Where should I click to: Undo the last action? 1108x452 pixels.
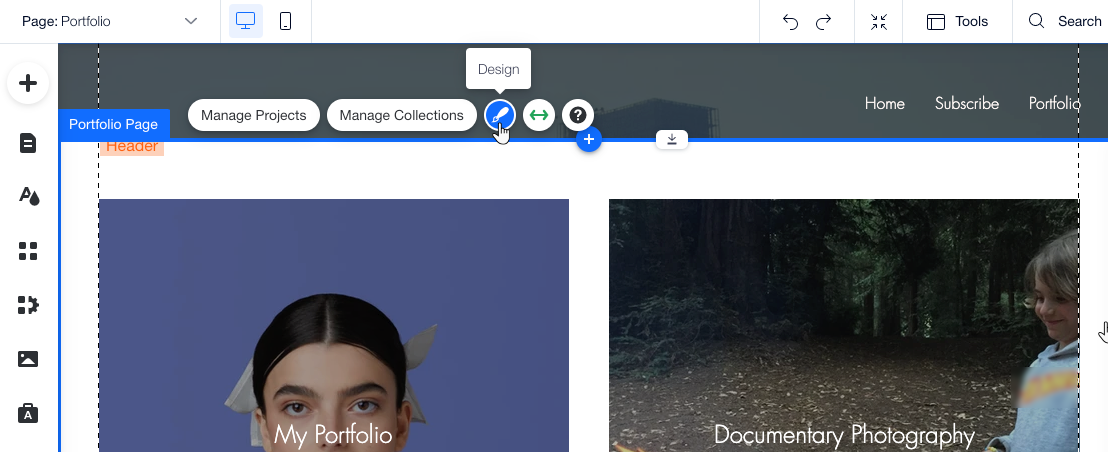790,22
